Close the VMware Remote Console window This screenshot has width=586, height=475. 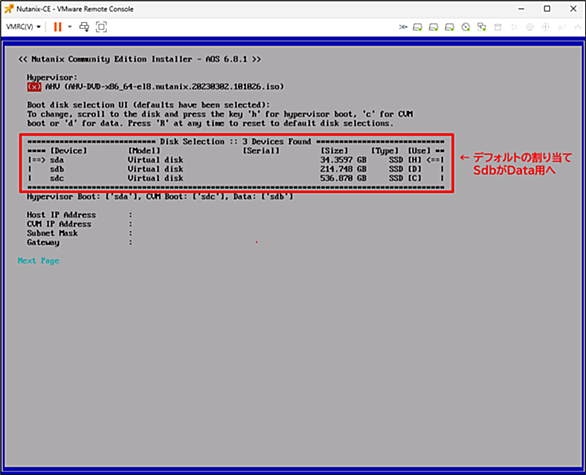573,9
